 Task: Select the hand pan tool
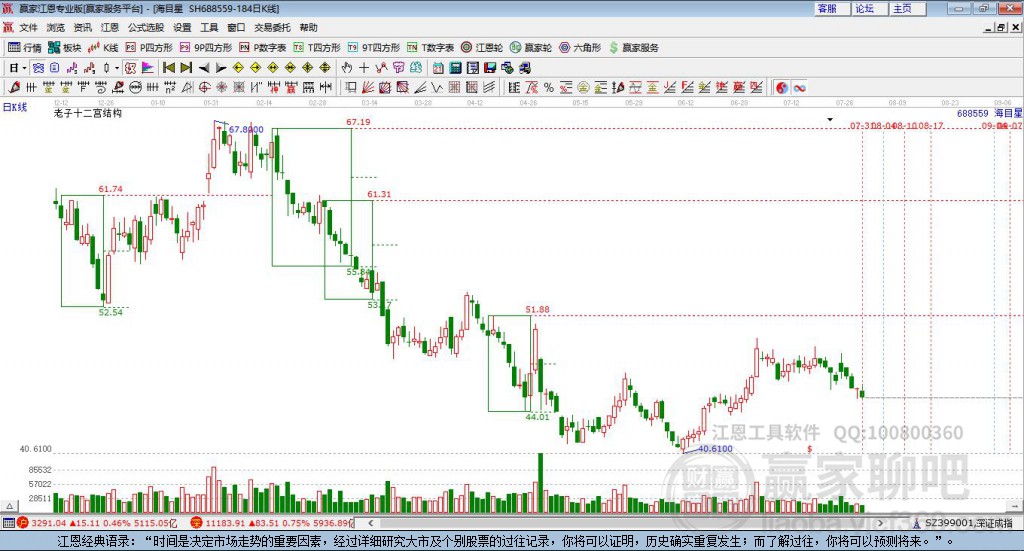(347, 68)
